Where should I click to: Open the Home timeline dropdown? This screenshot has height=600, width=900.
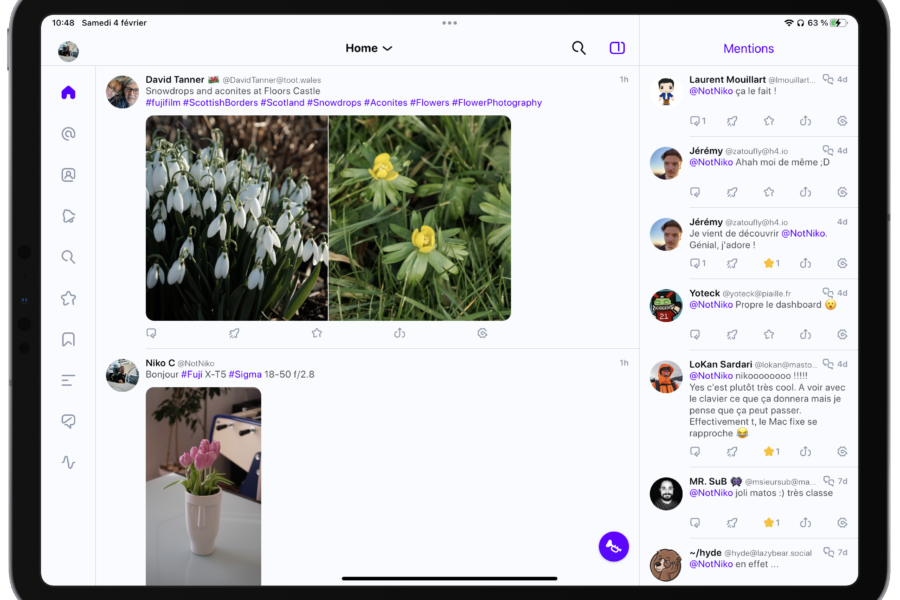point(368,48)
